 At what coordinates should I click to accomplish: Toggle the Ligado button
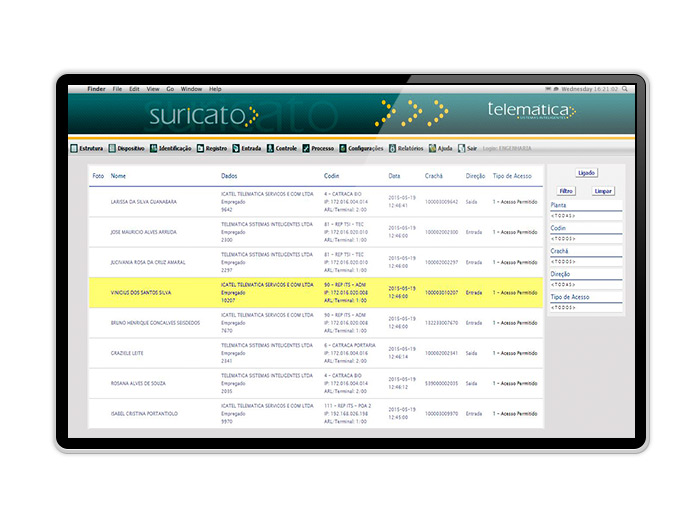point(586,173)
